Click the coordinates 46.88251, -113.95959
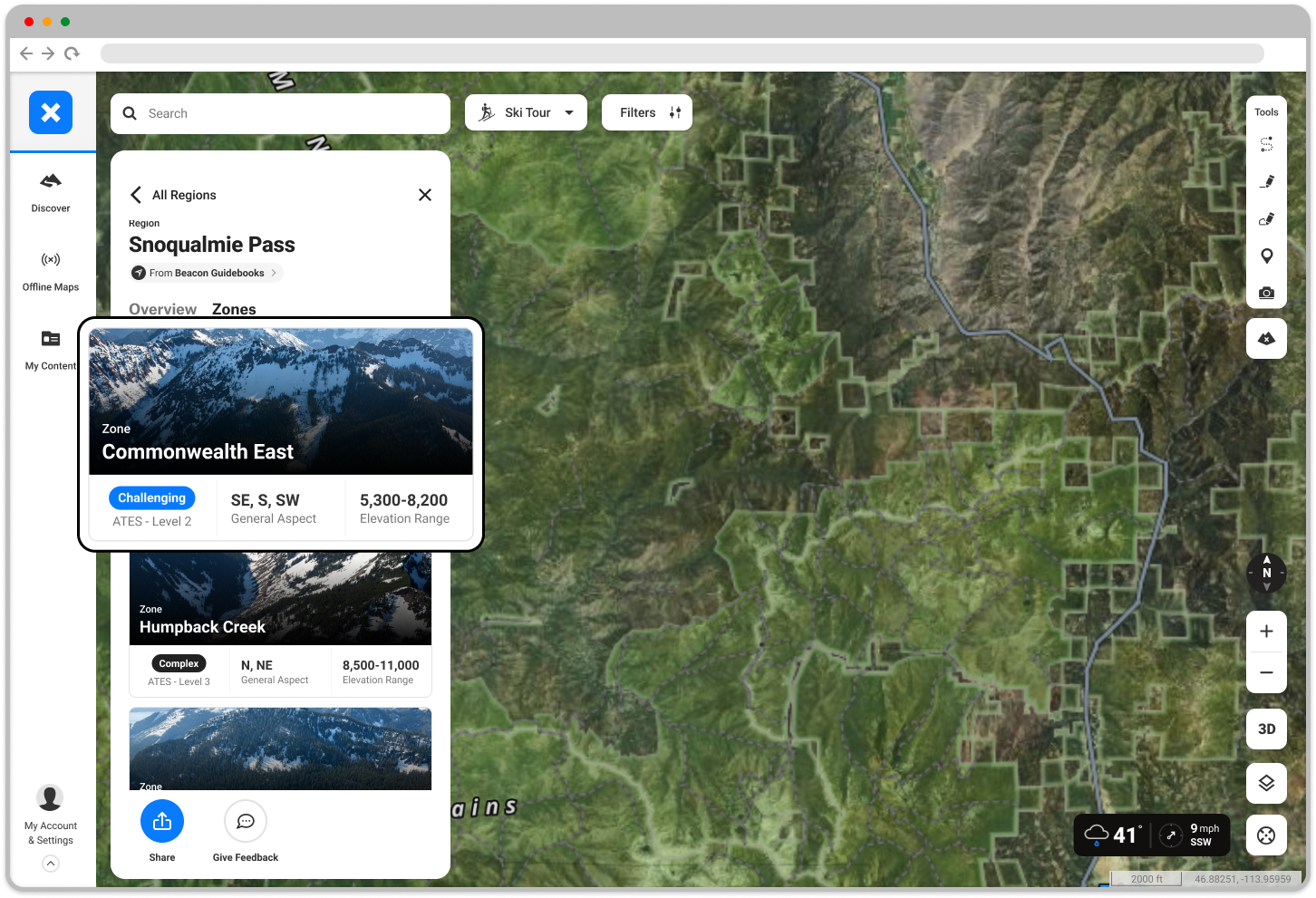The image size is (1316, 898). (x=1243, y=879)
